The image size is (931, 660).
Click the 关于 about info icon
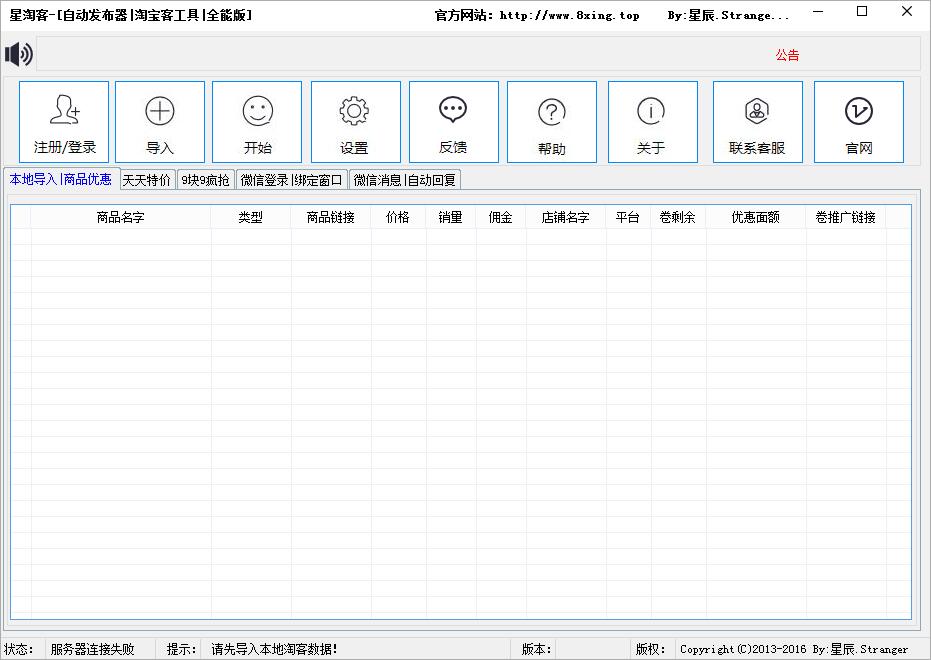coord(652,122)
